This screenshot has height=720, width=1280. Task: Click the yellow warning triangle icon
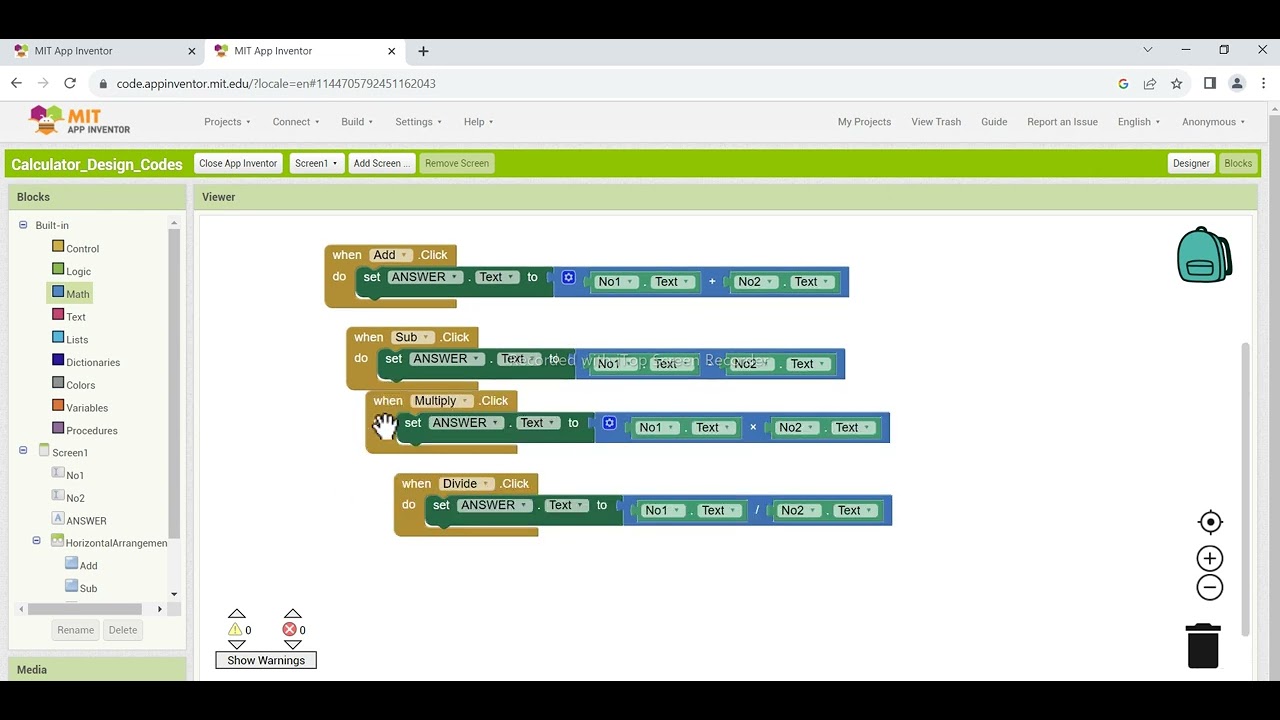[235, 630]
